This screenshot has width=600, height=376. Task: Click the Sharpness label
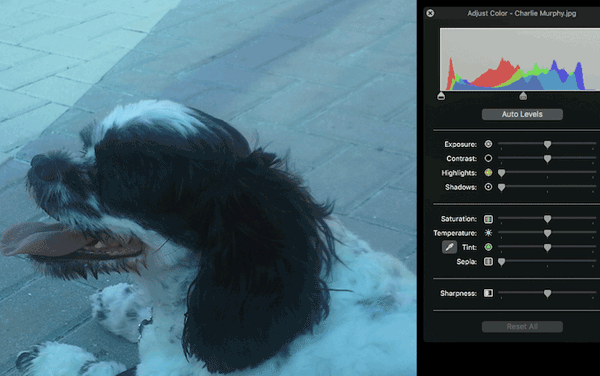coord(458,293)
